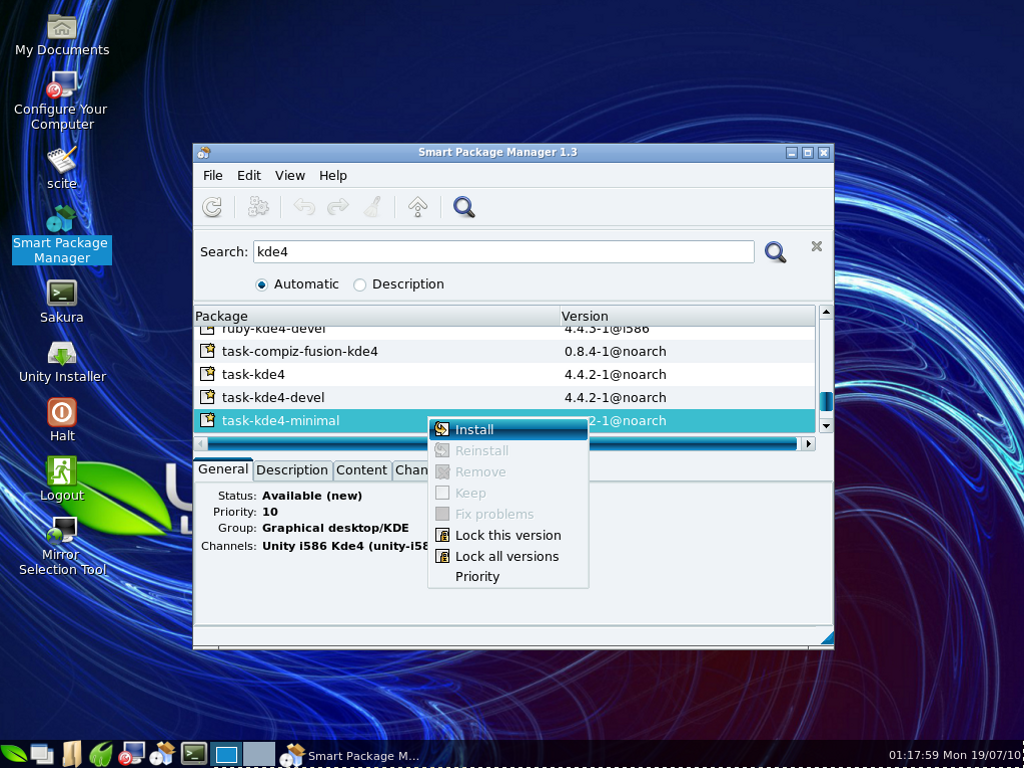Choose Lock all versions from the context menu
The width and height of the screenshot is (1024, 768).
tap(508, 556)
